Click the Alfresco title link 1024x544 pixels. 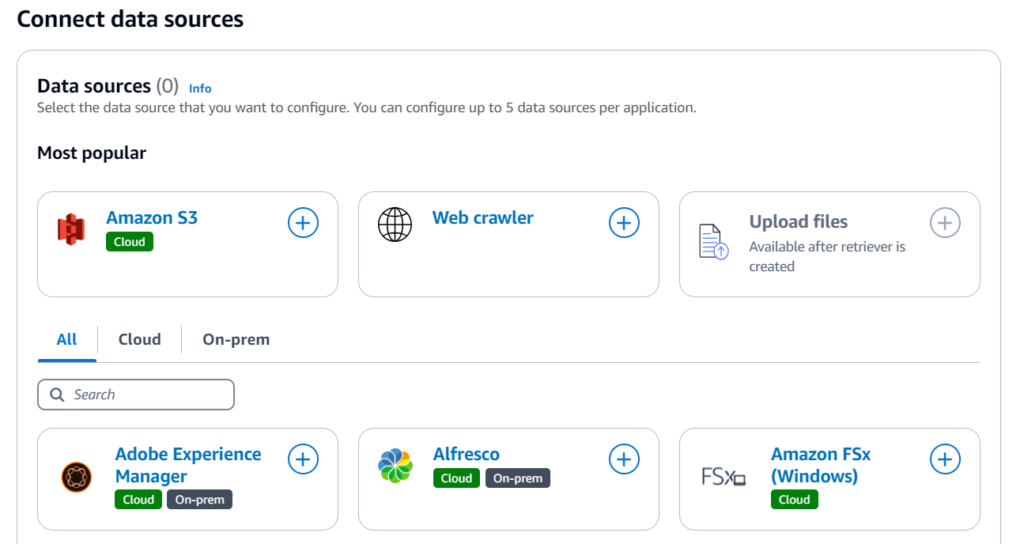point(466,454)
